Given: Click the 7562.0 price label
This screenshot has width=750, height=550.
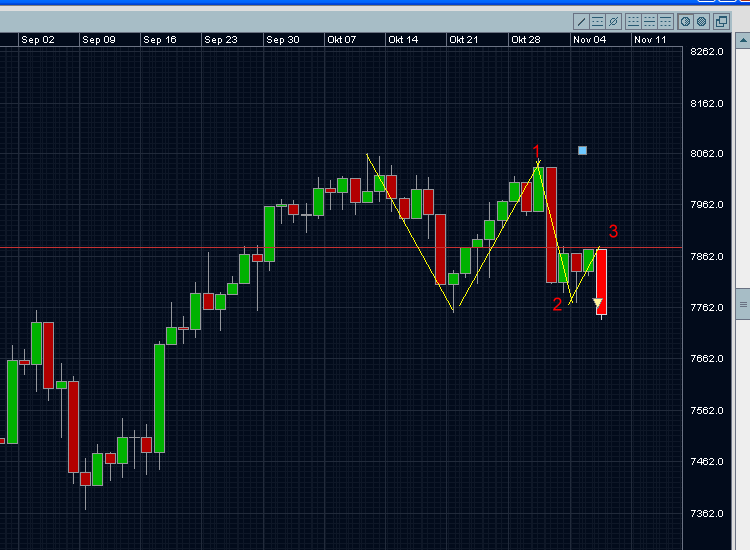Looking at the screenshot, I should [706, 411].
